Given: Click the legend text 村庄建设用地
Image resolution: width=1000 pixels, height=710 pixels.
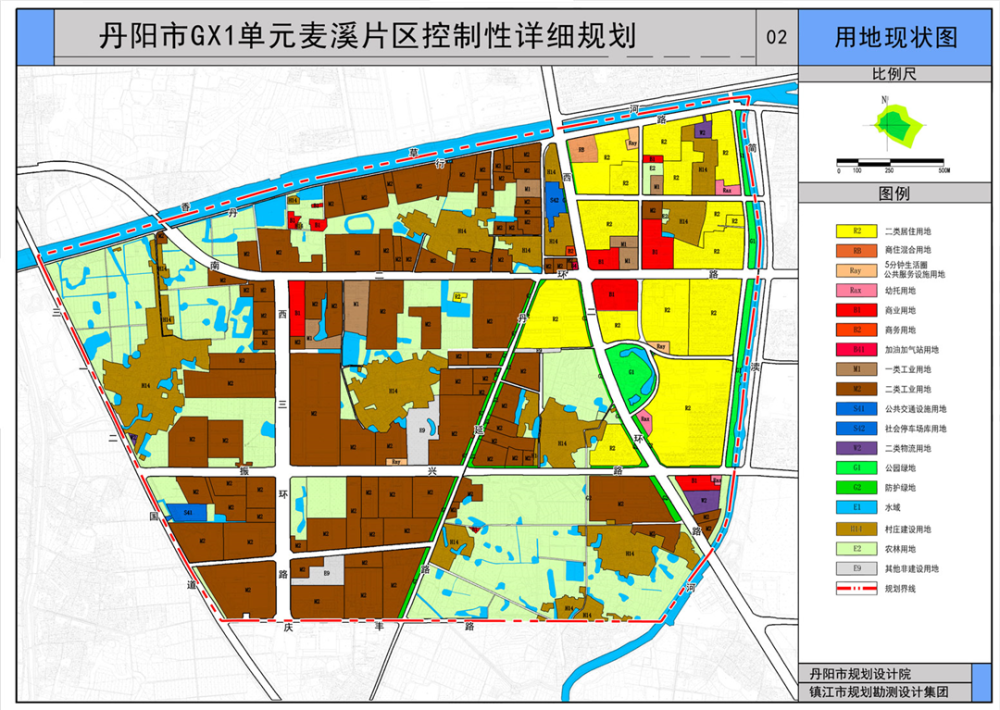Looking at the screenshot, I should tap(908, 529).
